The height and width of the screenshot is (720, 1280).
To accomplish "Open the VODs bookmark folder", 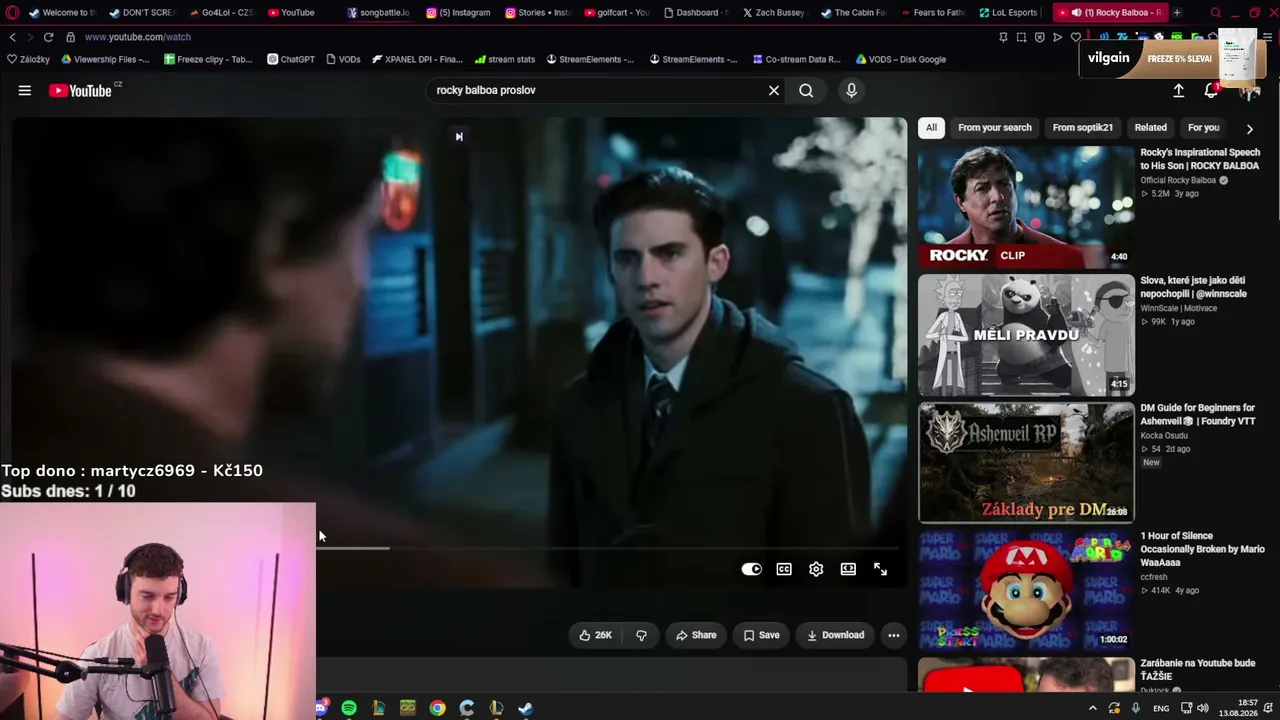I will 343,59.
